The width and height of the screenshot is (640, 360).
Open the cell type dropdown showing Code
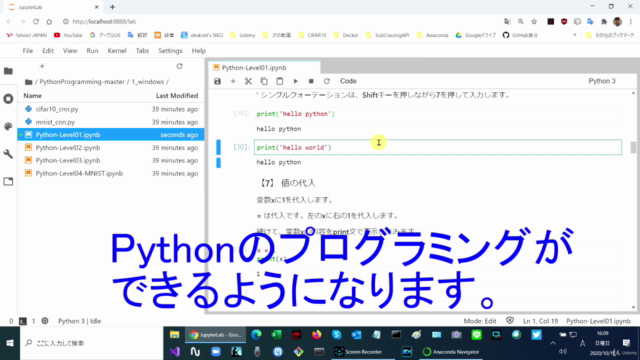click(348, 81)
